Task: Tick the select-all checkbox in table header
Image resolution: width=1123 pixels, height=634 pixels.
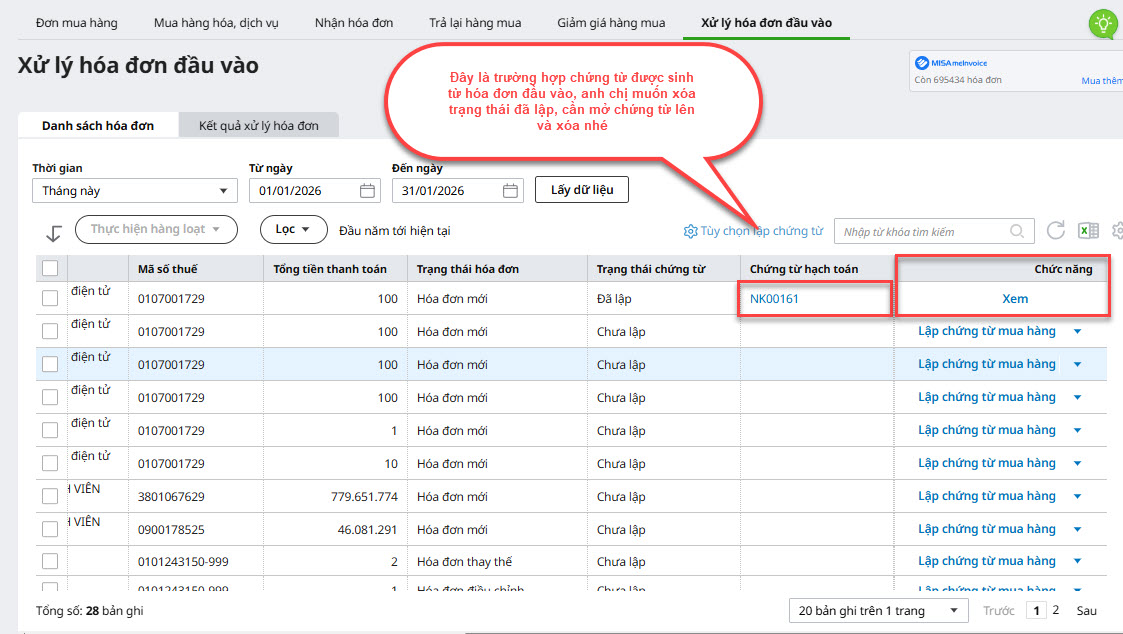Action: (x=50, y=268)
